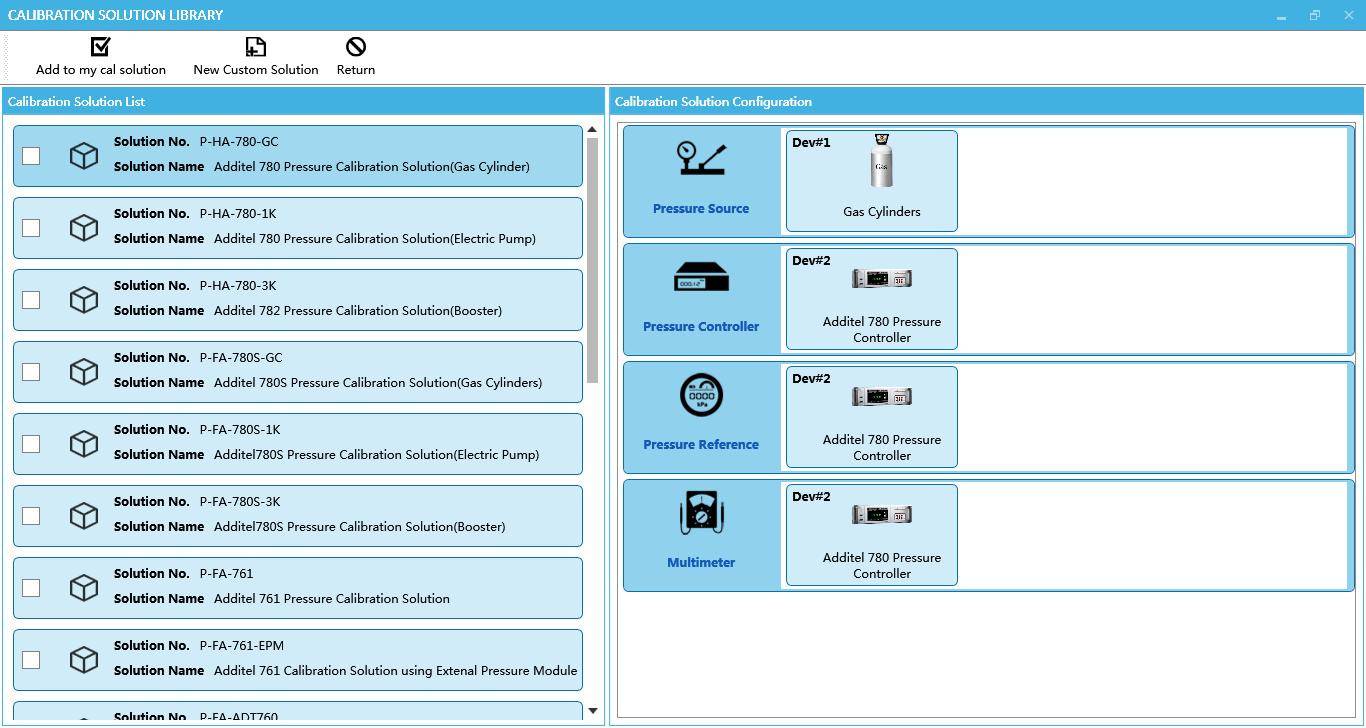
Task: Click name Additel 782 Pressure Calibration Solution(Booster)
Action: coord(358,311)
